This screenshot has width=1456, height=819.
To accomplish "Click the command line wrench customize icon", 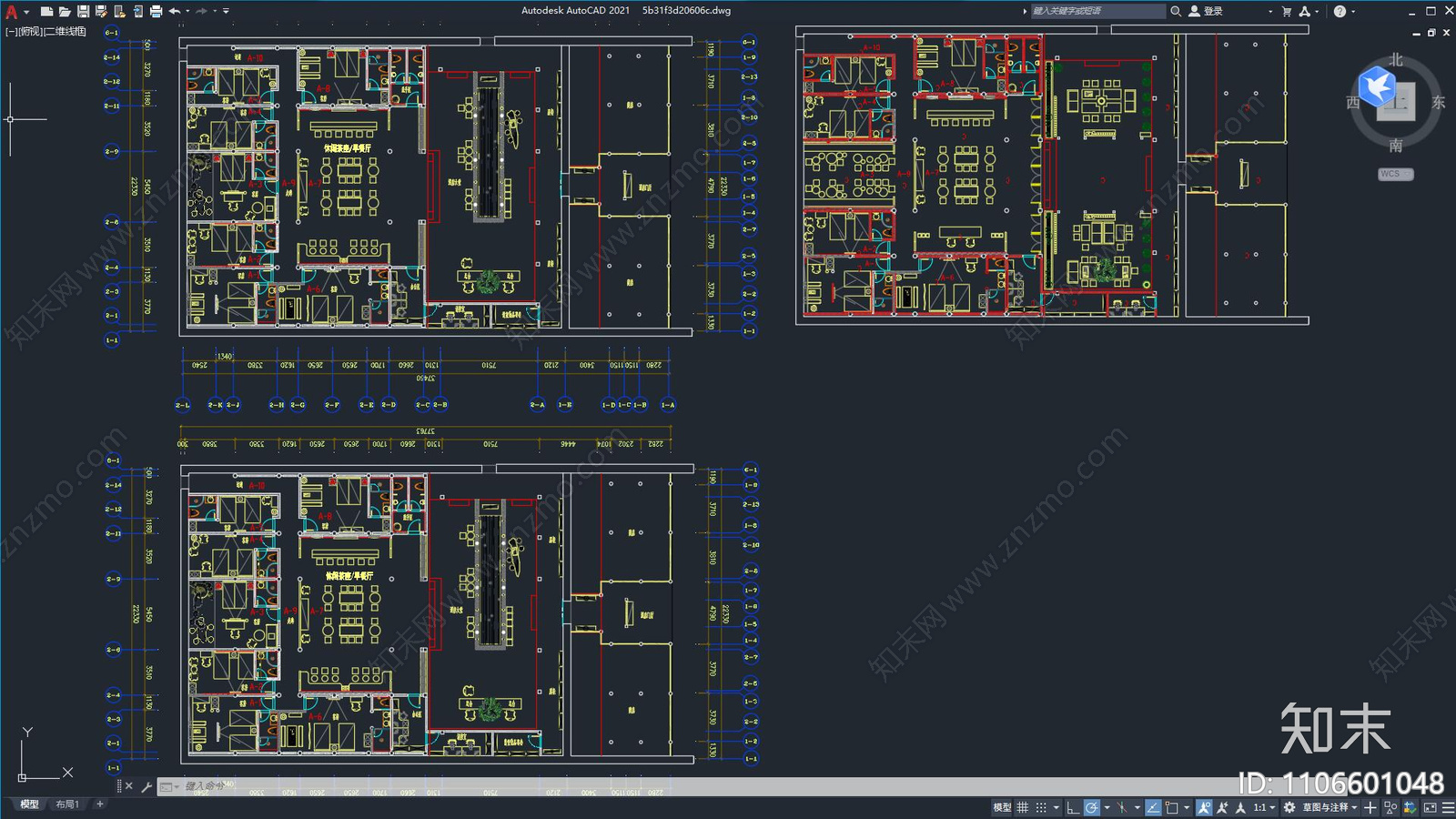I will pyautogui.click(x=147, y=786).
